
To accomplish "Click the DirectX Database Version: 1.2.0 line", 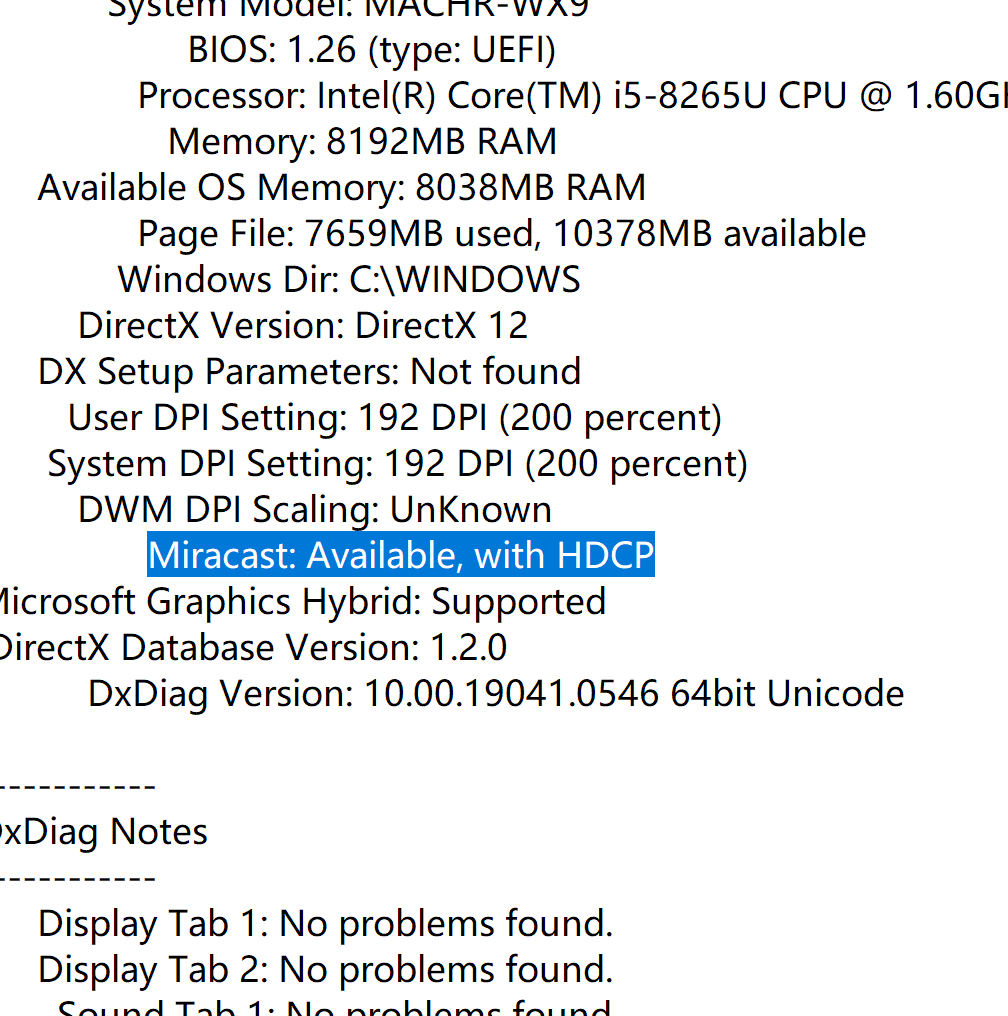I will coord(253,648).
